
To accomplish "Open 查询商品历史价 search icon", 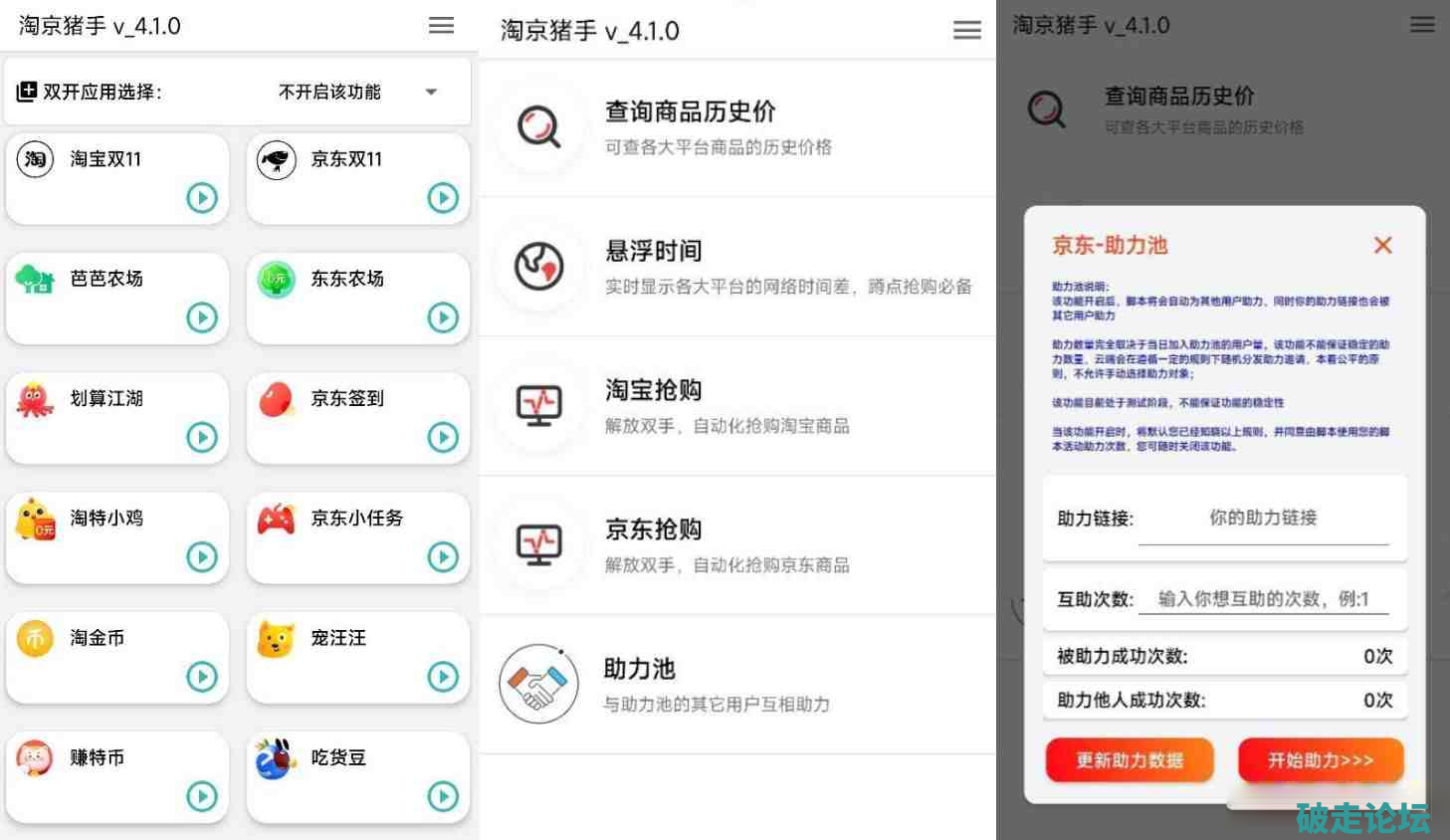I will [x=539, y=127].
